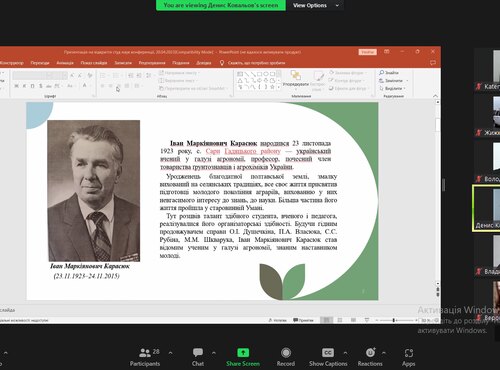Select the triangle shape in the shapes gallery
The width and height of the screenshot is (500, 370).
point(240,80)
